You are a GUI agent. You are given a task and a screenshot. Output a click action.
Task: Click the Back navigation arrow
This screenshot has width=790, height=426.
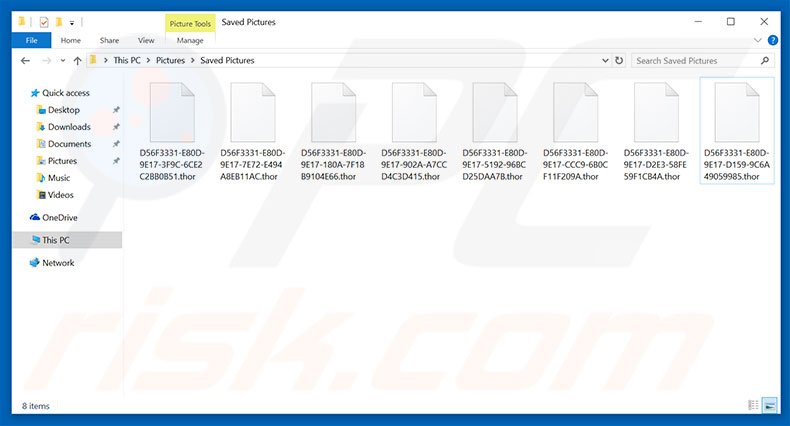(25, 61)
